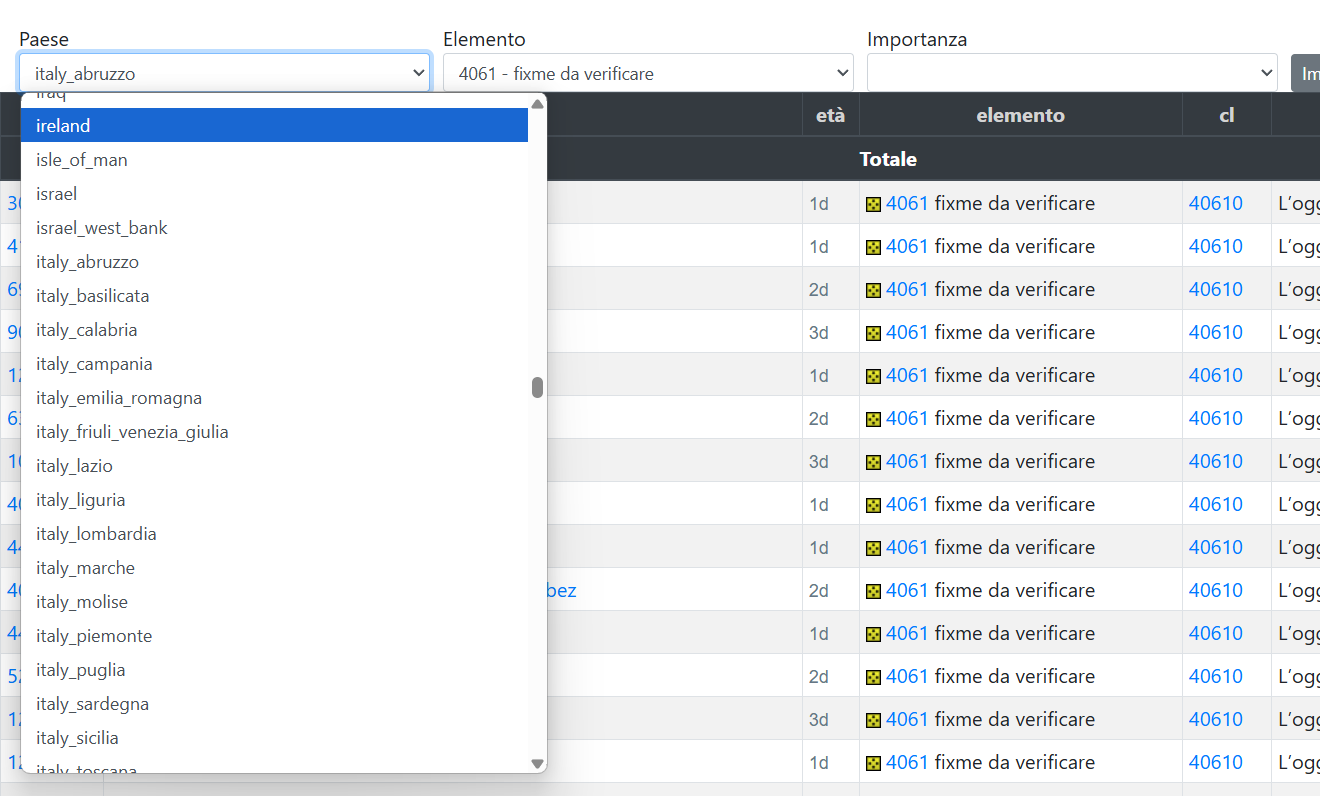Pick italy_calabria in the country list
The image size is (1320, 796).
274,330
